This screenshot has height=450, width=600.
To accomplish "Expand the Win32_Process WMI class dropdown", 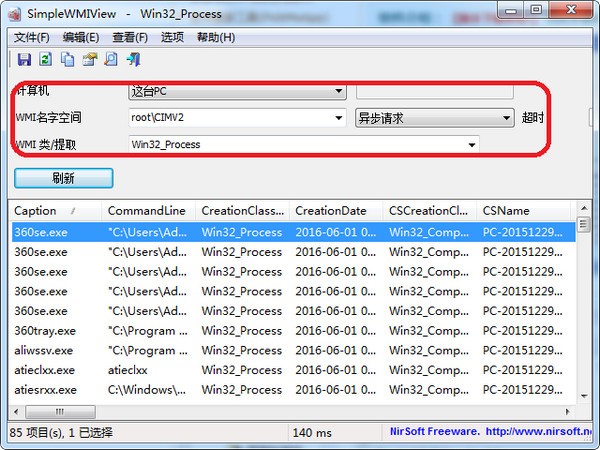I will point(304,145).
